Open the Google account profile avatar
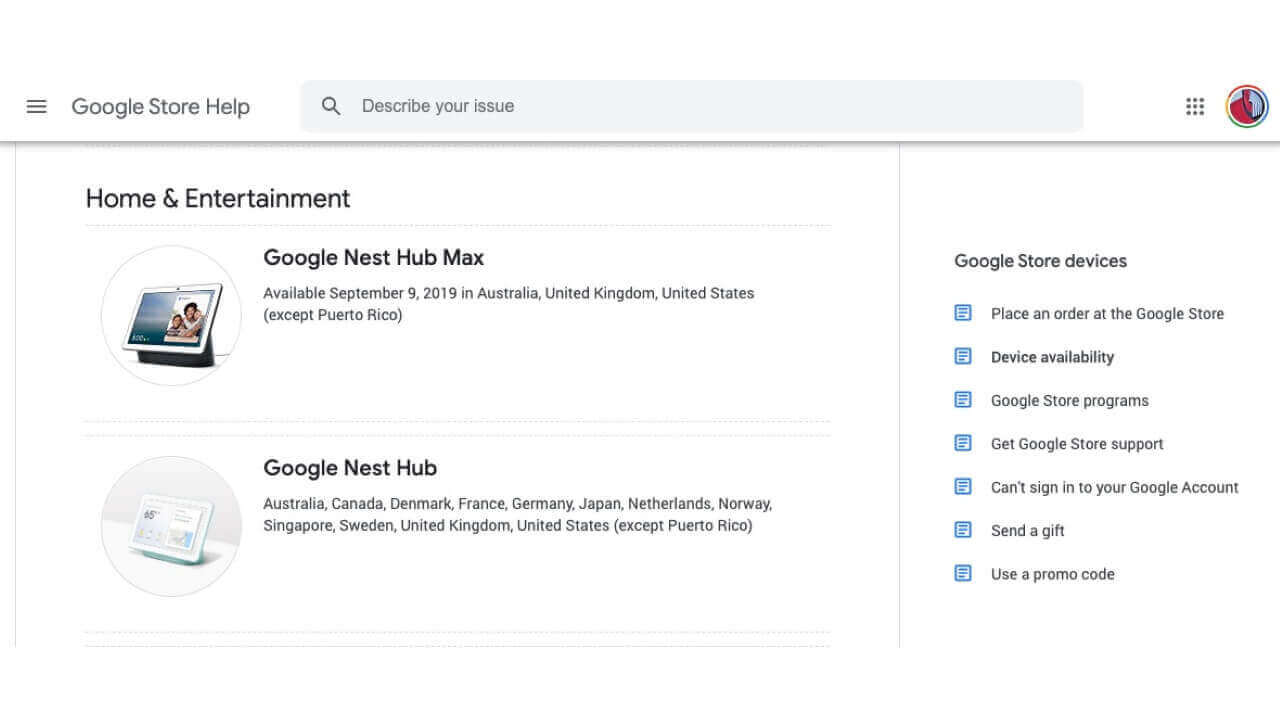 1247,106
